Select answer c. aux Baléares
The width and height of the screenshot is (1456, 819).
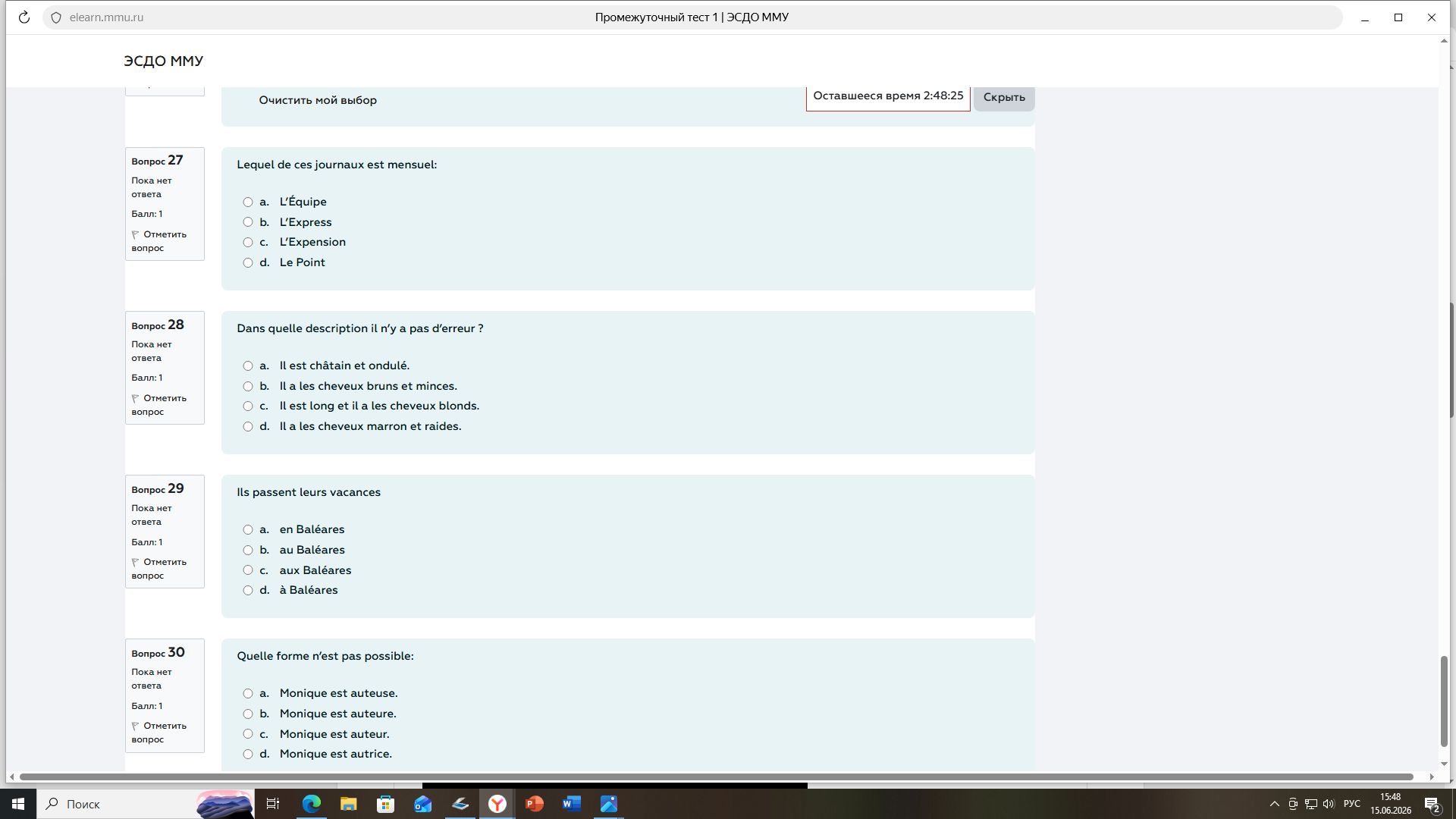tap(248, 570)
